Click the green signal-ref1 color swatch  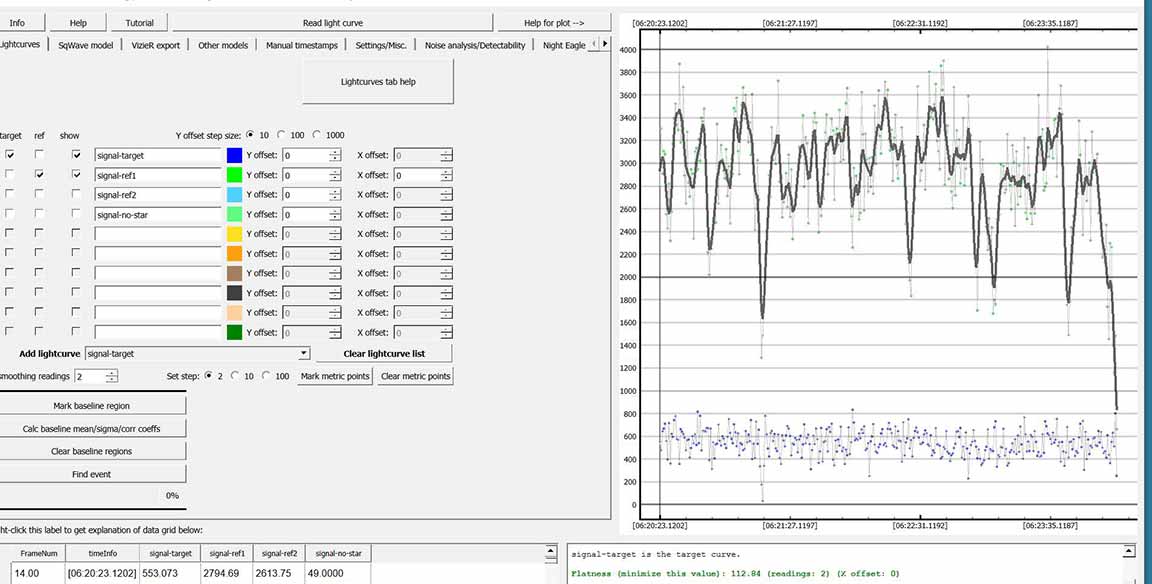coord(234,175)
